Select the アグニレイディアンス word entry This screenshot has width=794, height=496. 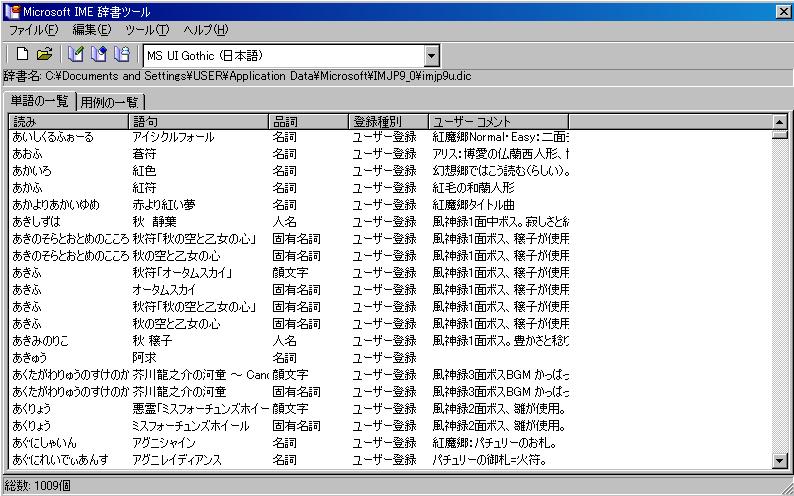pyautogui.click(x=177, y=460)
